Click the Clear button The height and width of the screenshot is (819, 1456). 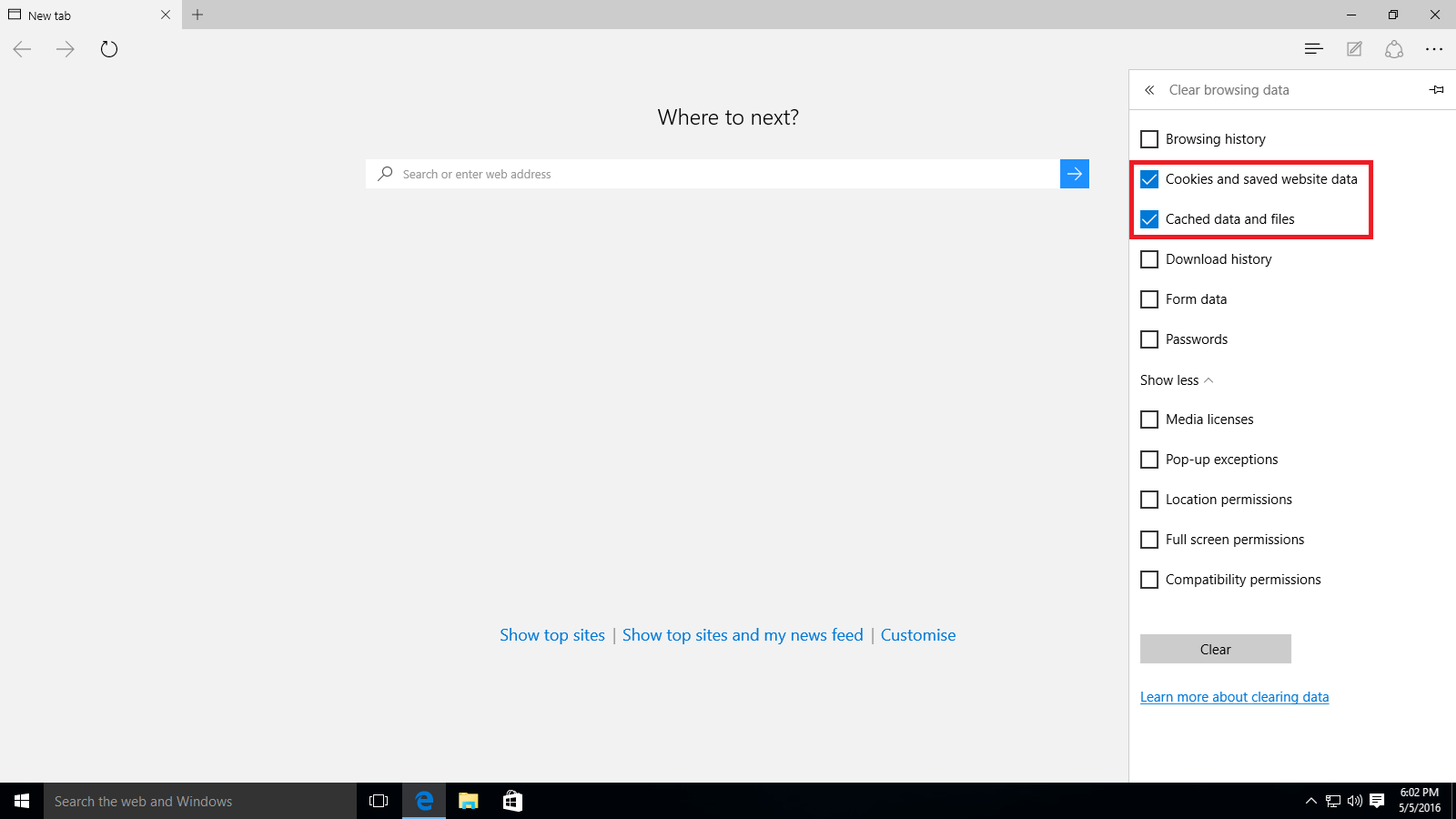tap(1216, 649)
